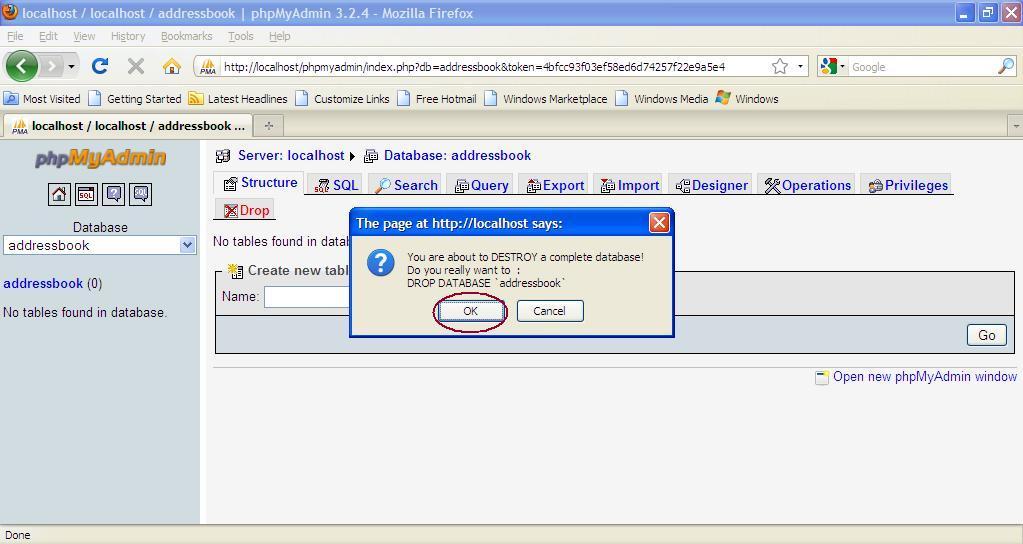Click the question mark icon in dialog
Screen dimensions: 1023x544
[380, 263]
